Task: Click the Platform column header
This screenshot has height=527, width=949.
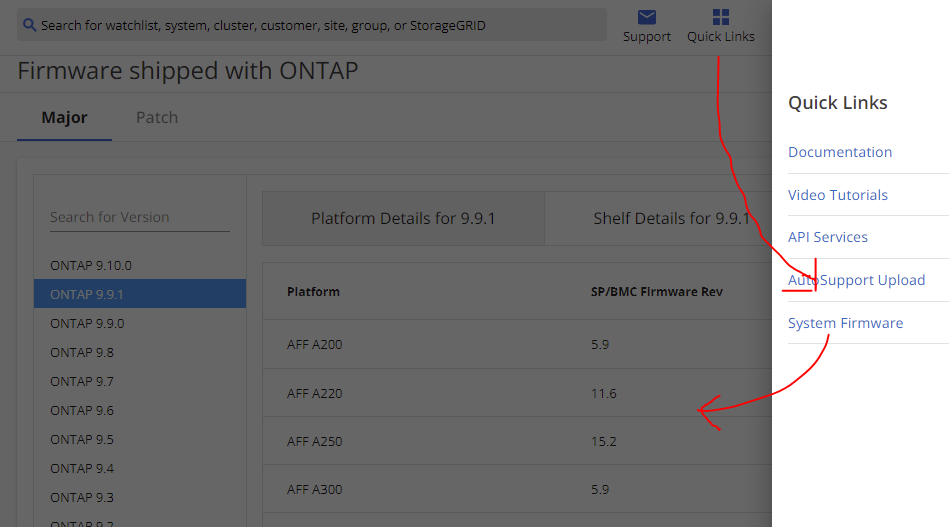Action: pos(313,292)
